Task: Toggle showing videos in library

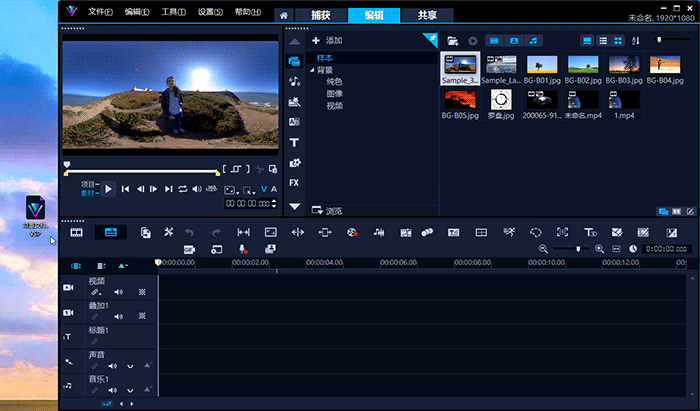Action: pos(494,41)
